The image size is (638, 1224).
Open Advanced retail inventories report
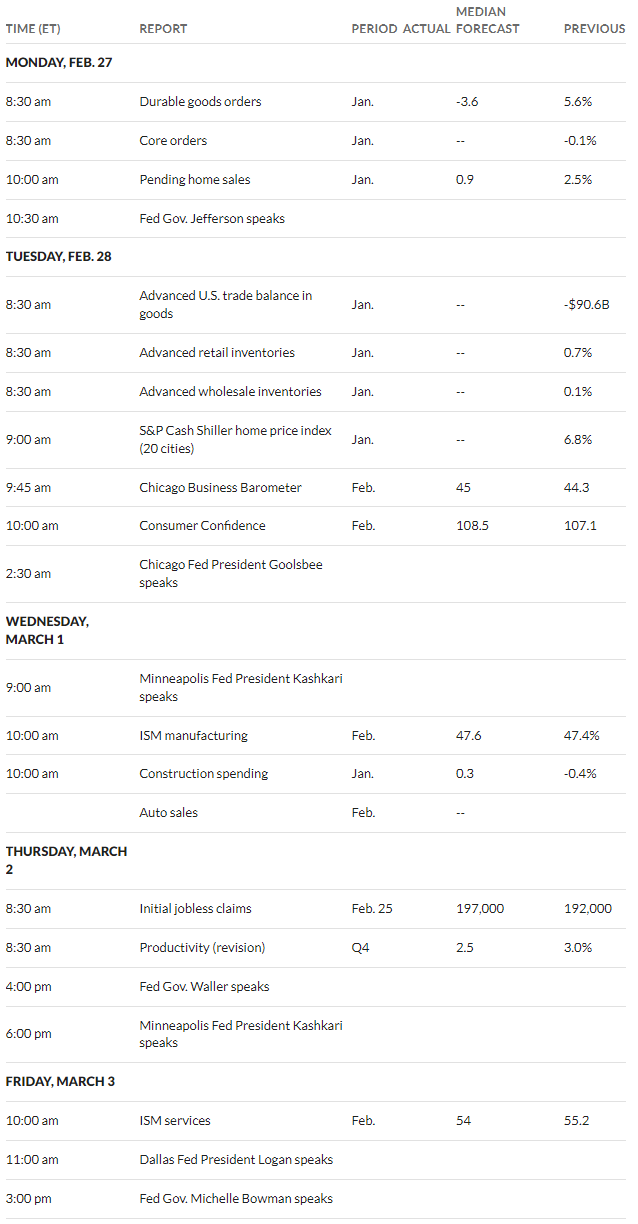pyautogui.click(x=217, y=353)
